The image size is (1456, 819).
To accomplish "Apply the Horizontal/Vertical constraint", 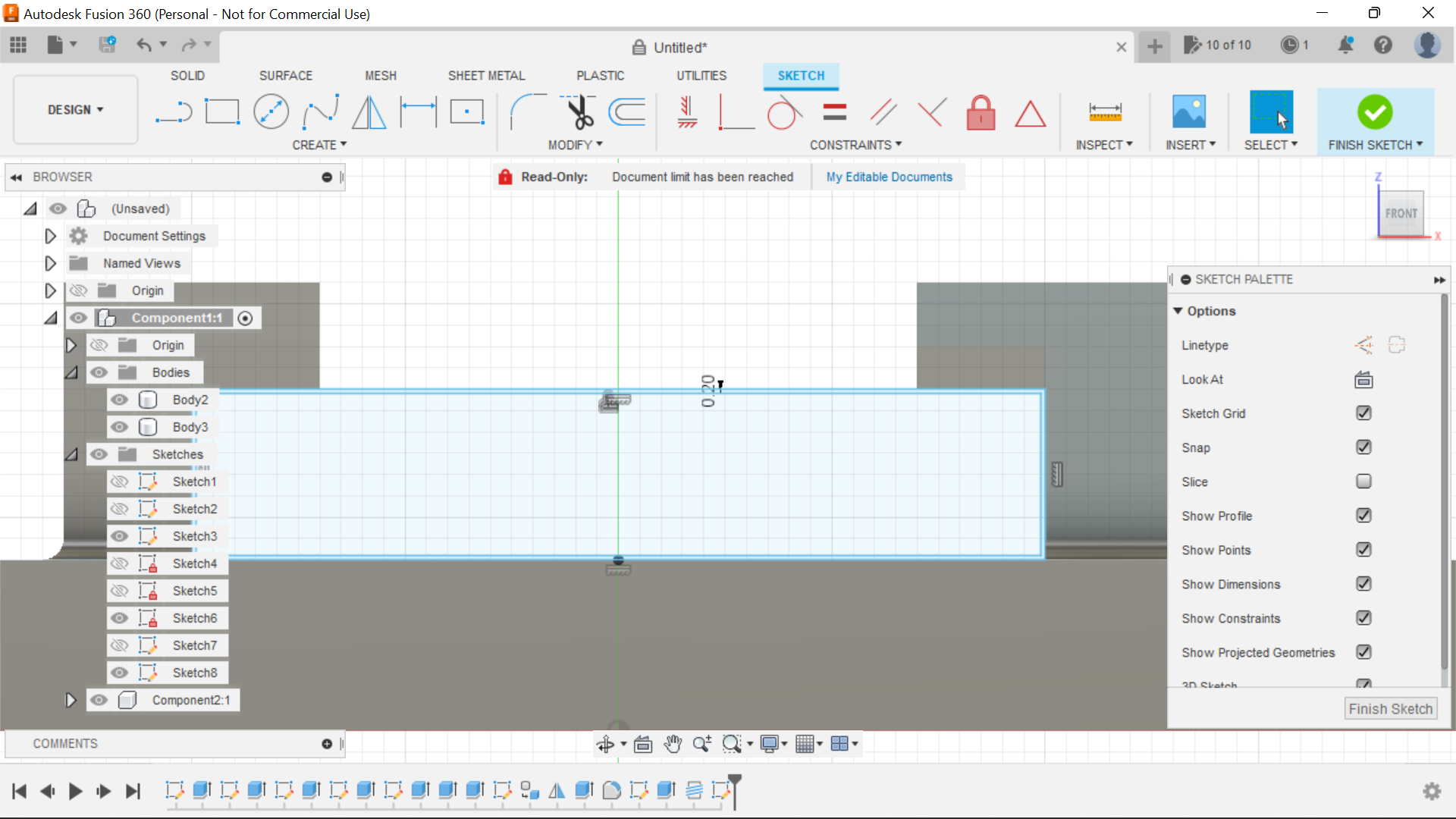I will tap(687, 112).
